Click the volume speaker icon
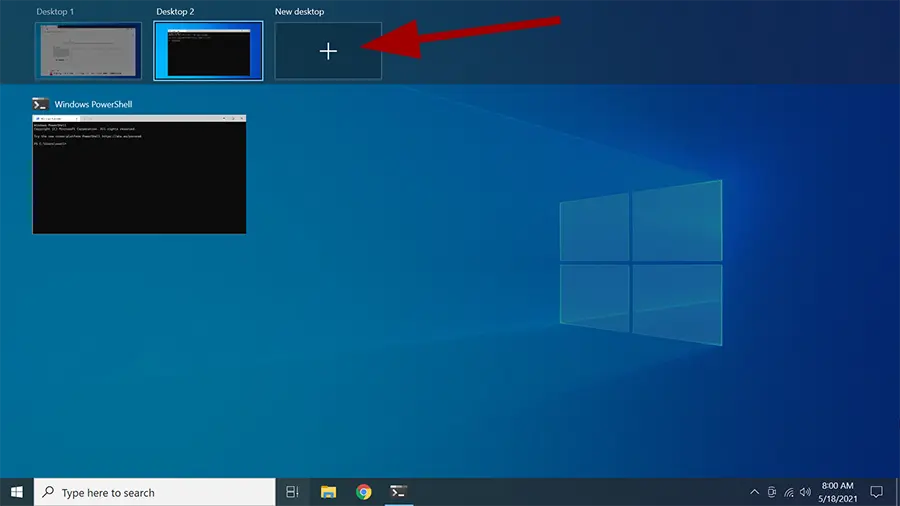 click(805, 492)
